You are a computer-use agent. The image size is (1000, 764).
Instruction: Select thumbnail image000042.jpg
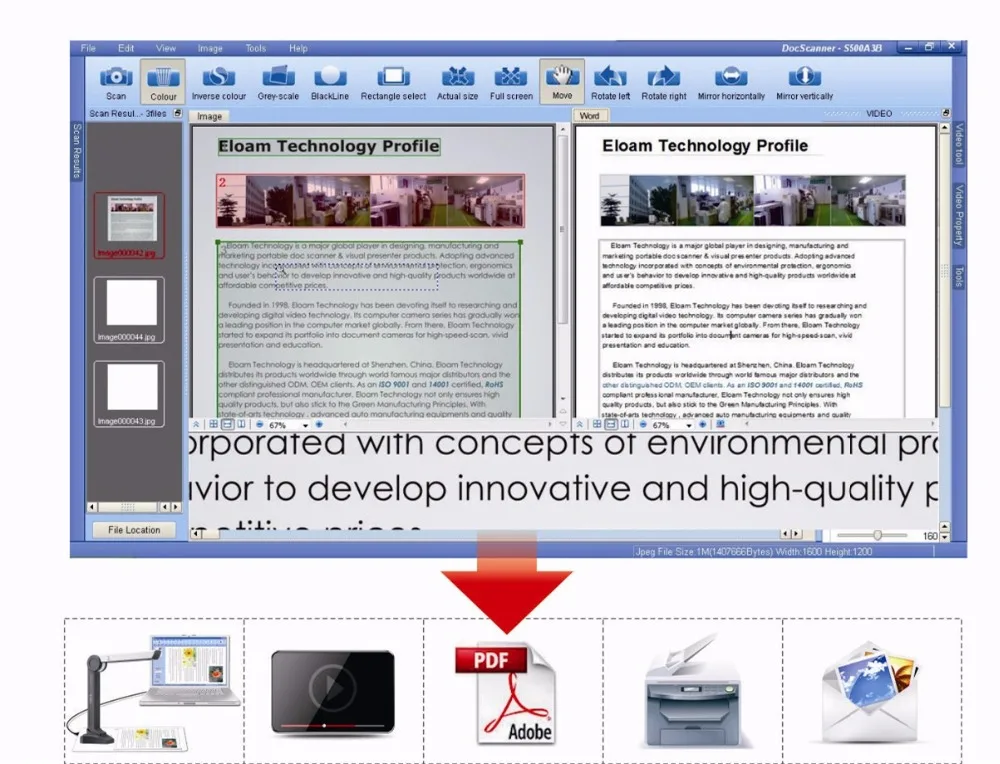(x=129, y=225)
